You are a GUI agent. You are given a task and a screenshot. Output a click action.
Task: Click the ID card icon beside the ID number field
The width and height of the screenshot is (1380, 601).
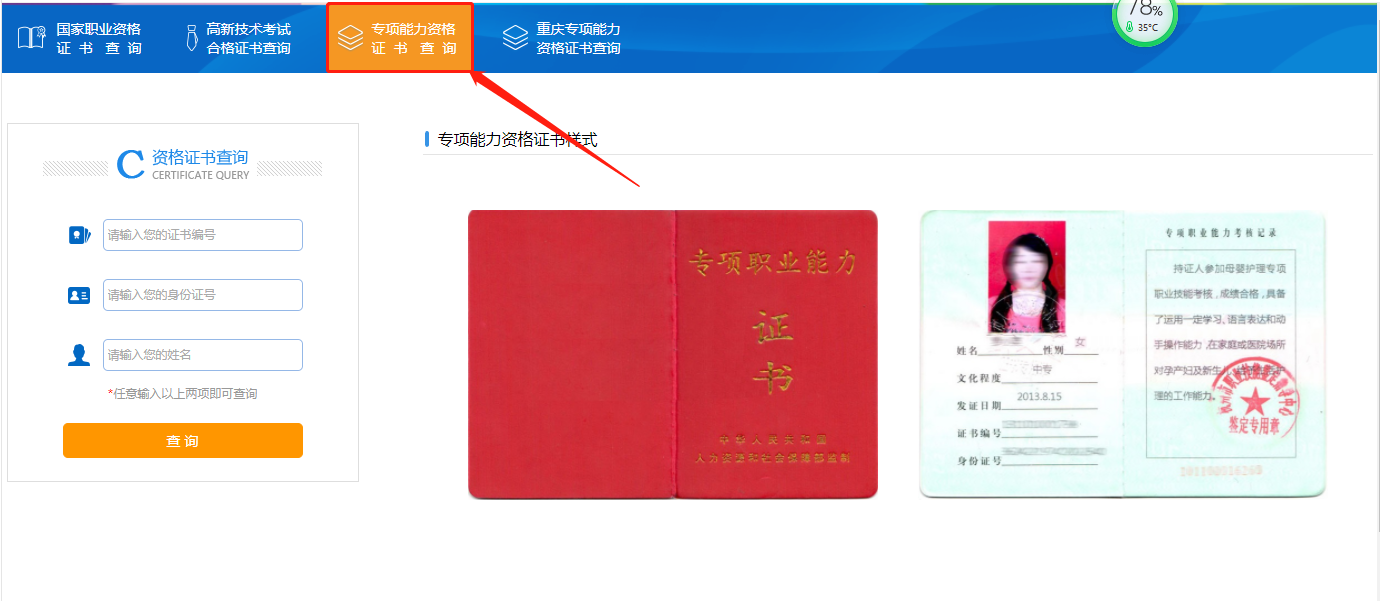79,295
